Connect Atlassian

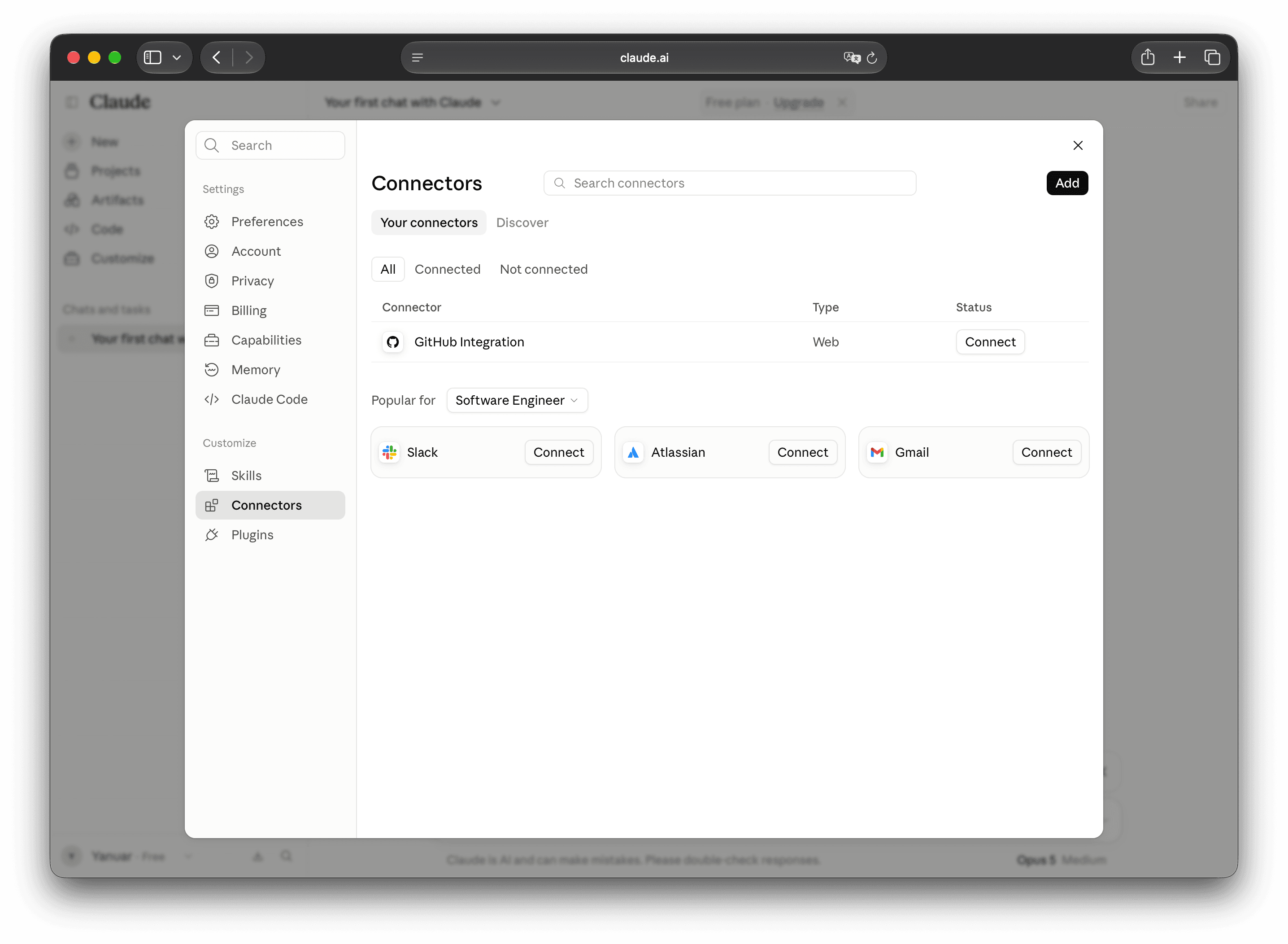(x=802, y=452)
